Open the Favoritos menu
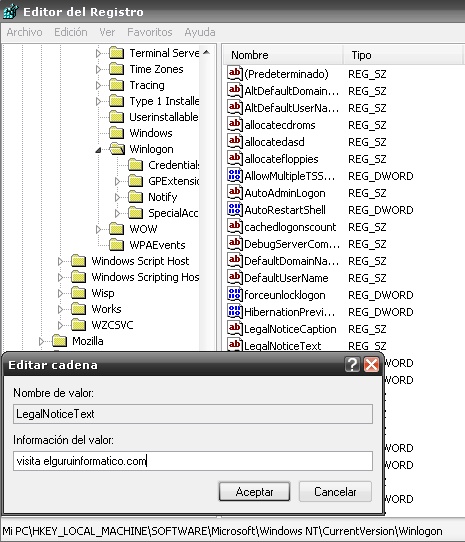This screenshot has height=542, width=465. [150, 32]
